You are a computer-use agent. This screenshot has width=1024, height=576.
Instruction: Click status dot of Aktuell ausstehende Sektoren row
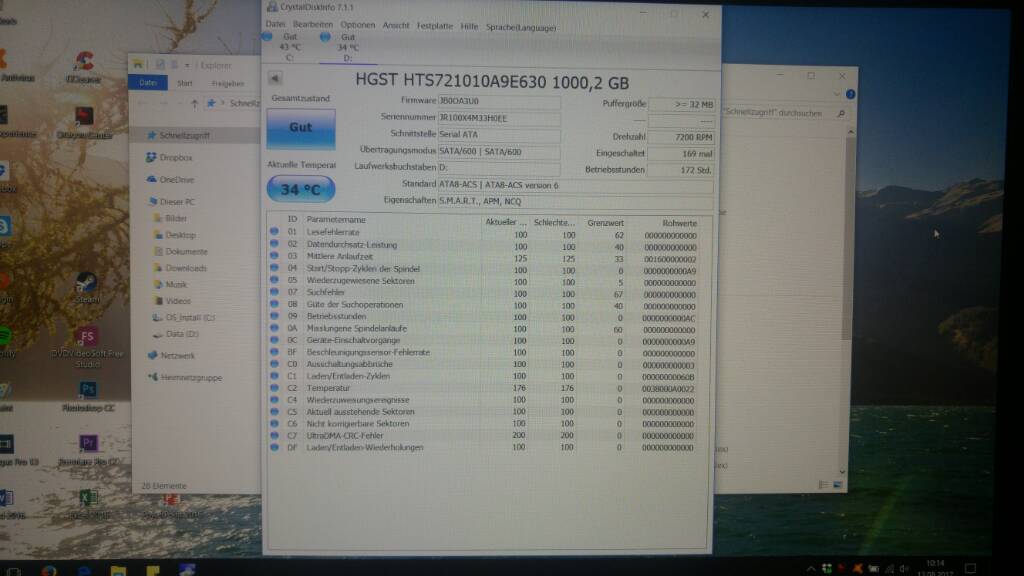pyautogui.click(x=274, y=412)
